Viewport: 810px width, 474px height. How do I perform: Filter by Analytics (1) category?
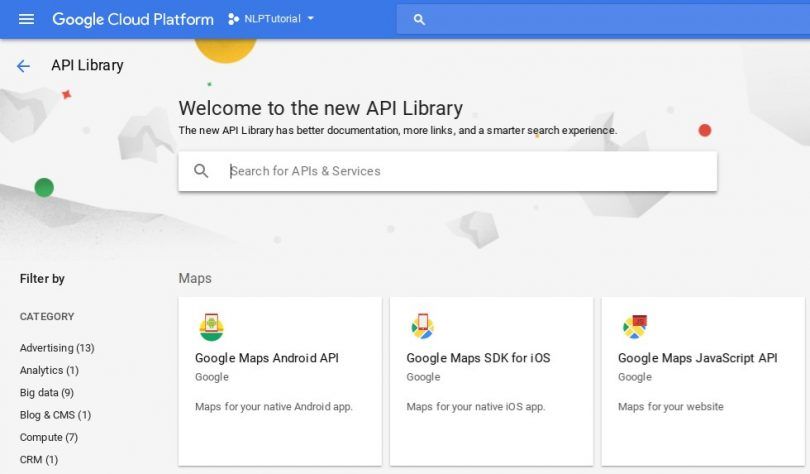coord(49,370)
